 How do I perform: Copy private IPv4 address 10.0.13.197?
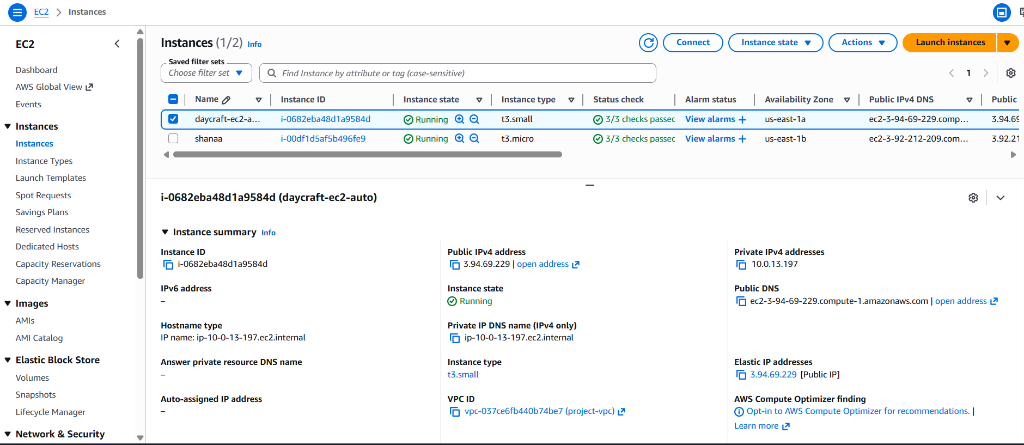[741, 265]
